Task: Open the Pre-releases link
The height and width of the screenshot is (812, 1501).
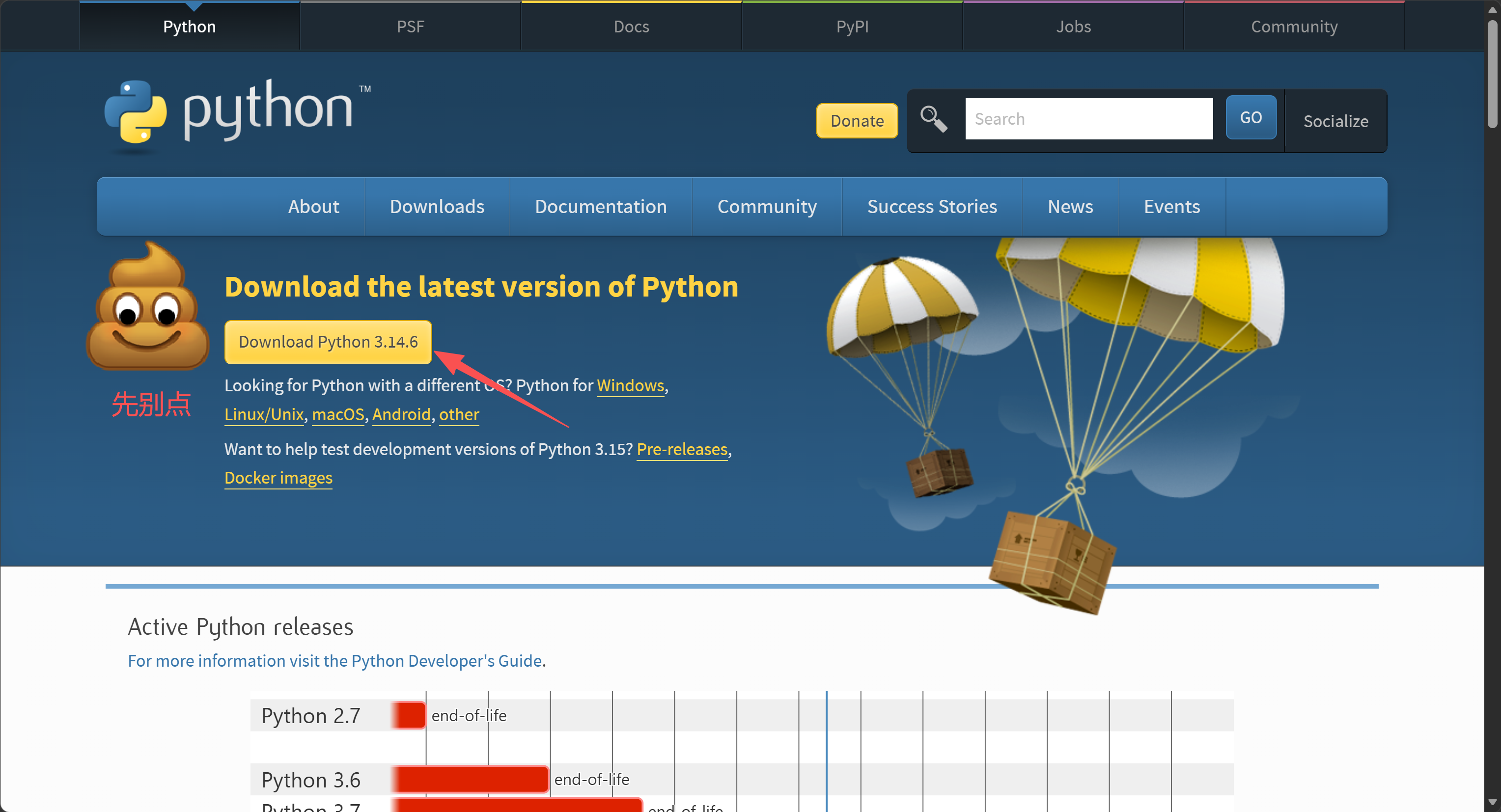Action: [682, 450]
